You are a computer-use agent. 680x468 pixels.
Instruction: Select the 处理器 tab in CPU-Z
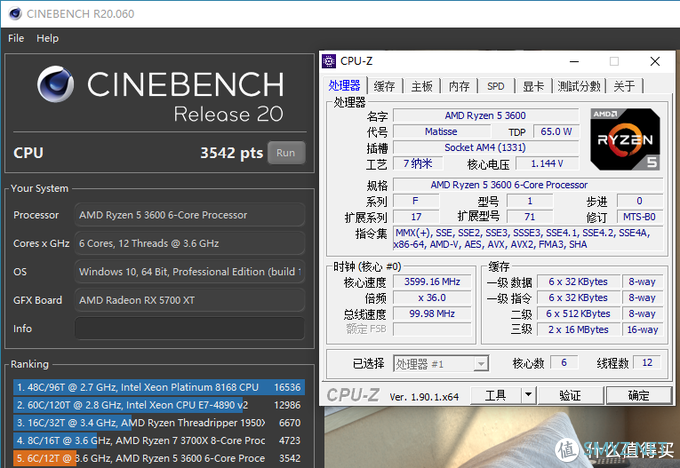coord(344,85)
